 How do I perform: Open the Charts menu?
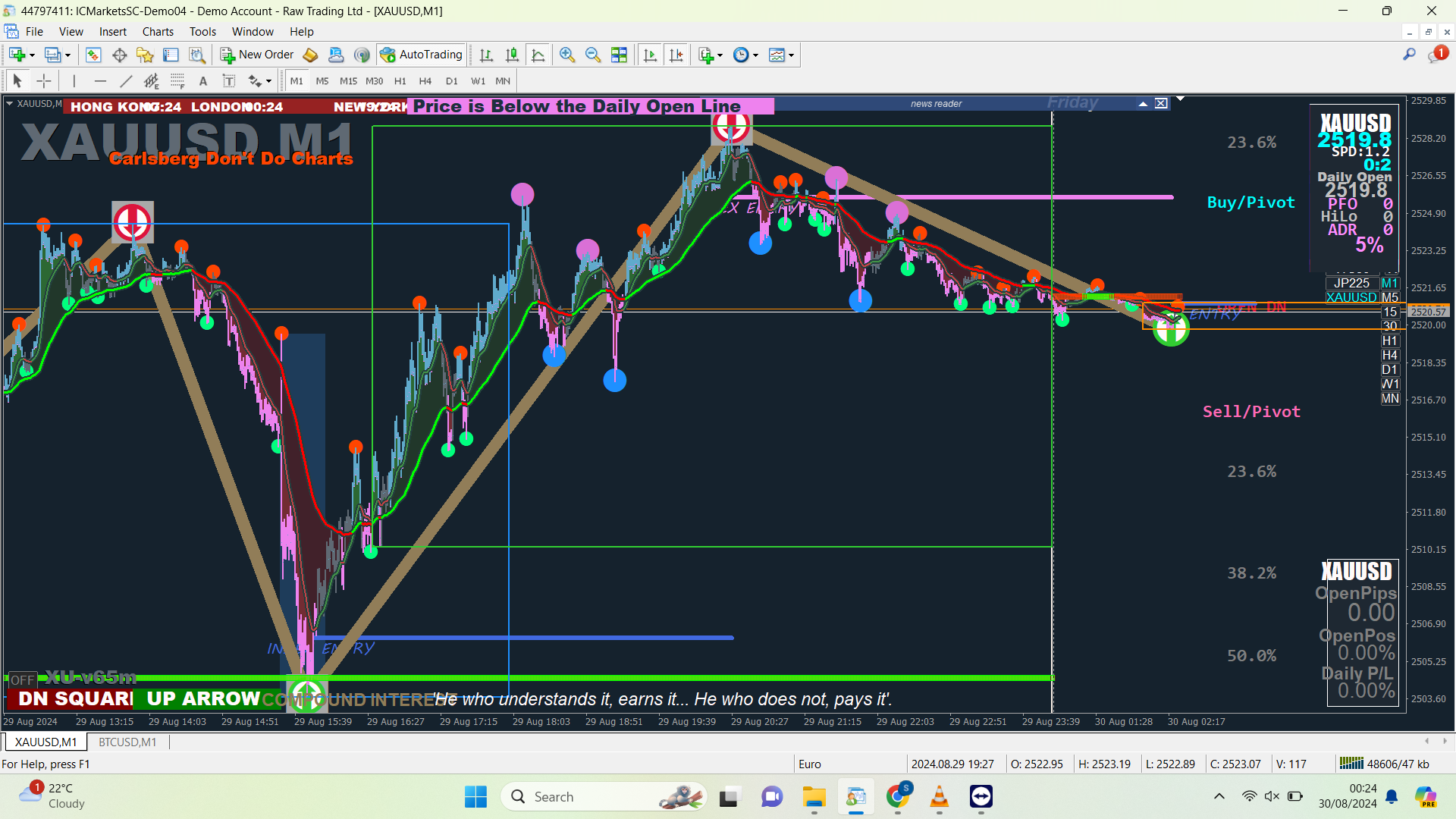pyautogui.click(x=158, y=32)
